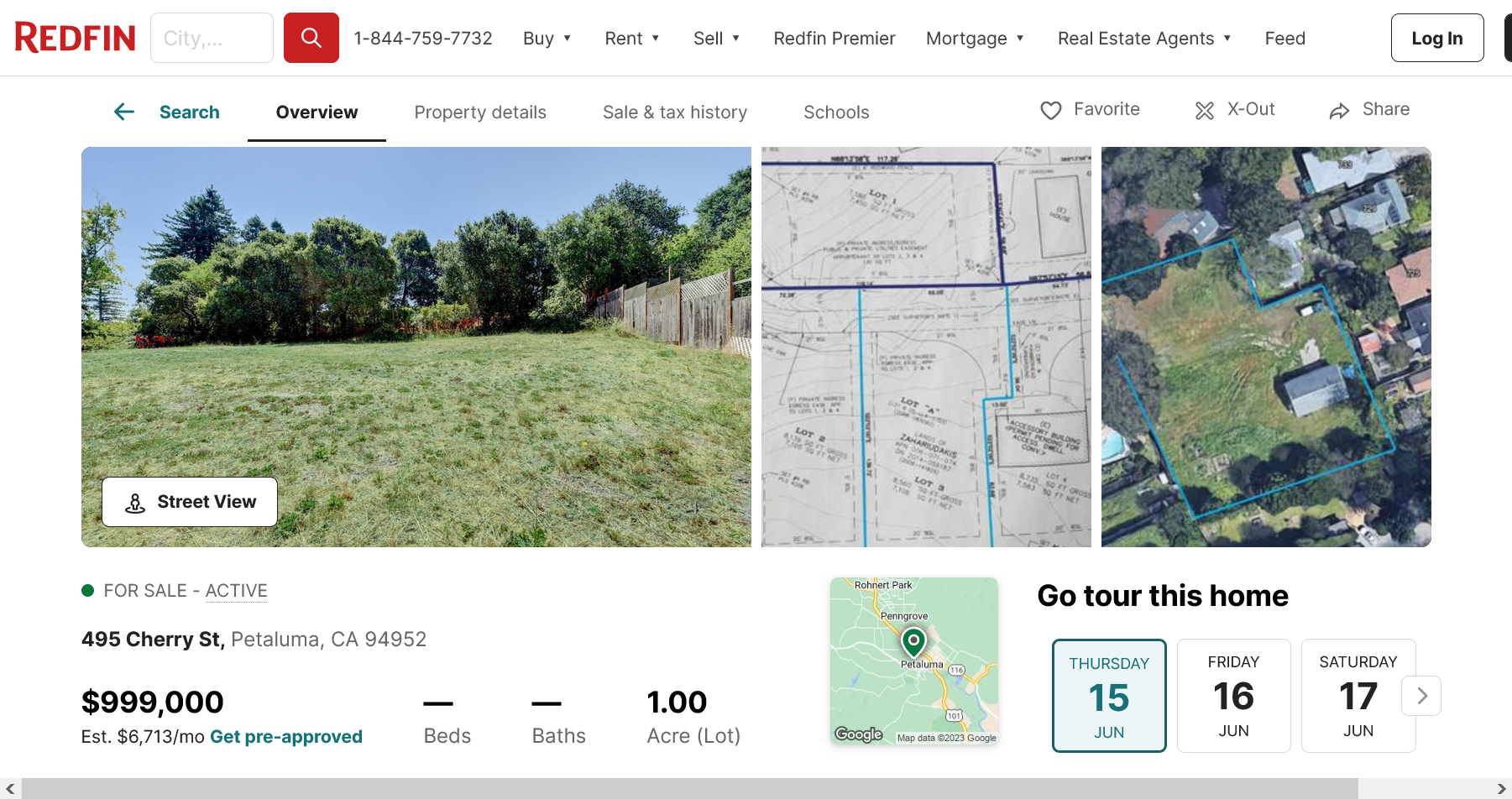Expand the Buy dropdown menu
Screen dimensions: 1512x799
(x=547, y=39)
